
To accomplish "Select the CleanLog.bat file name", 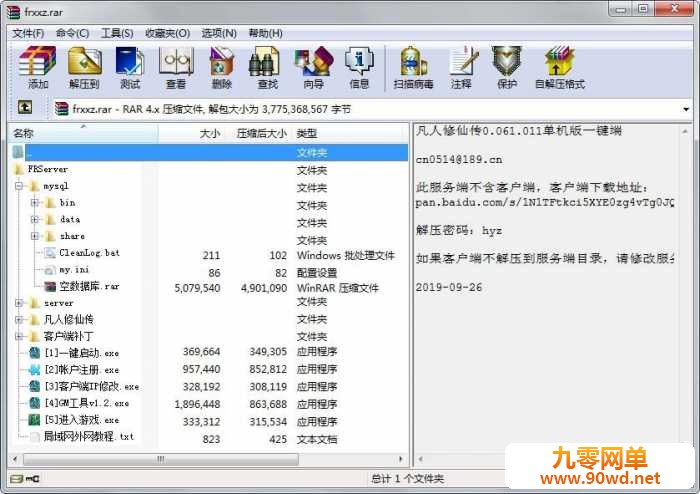I will click(89, 253).
